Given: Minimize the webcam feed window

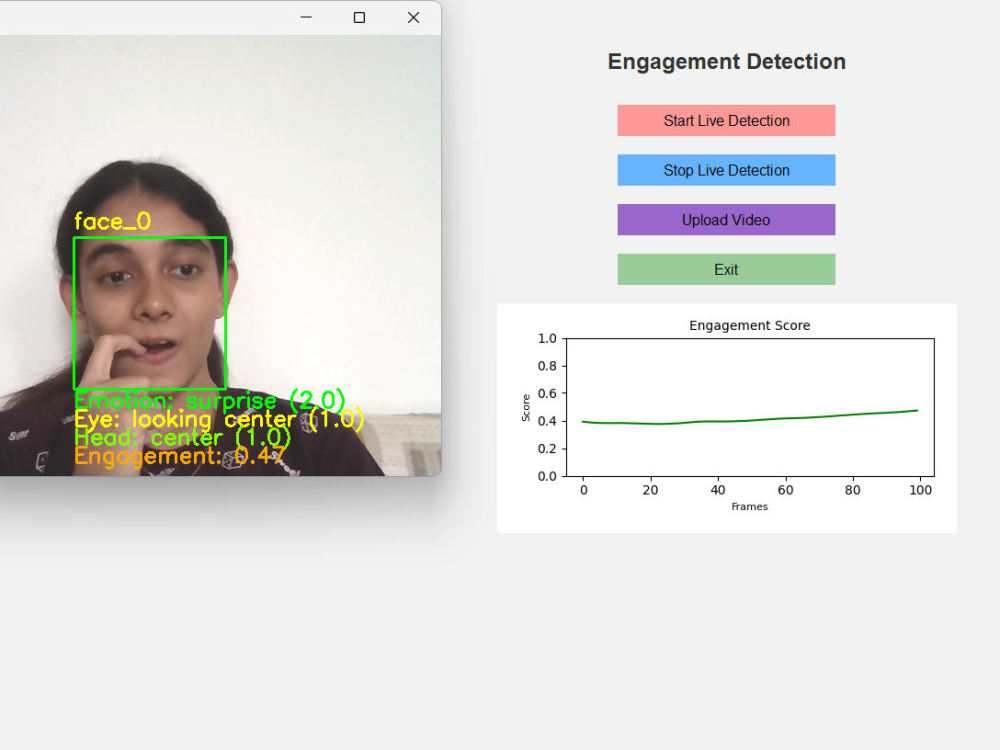Looking at the screenshot, I should click(306, 17).
